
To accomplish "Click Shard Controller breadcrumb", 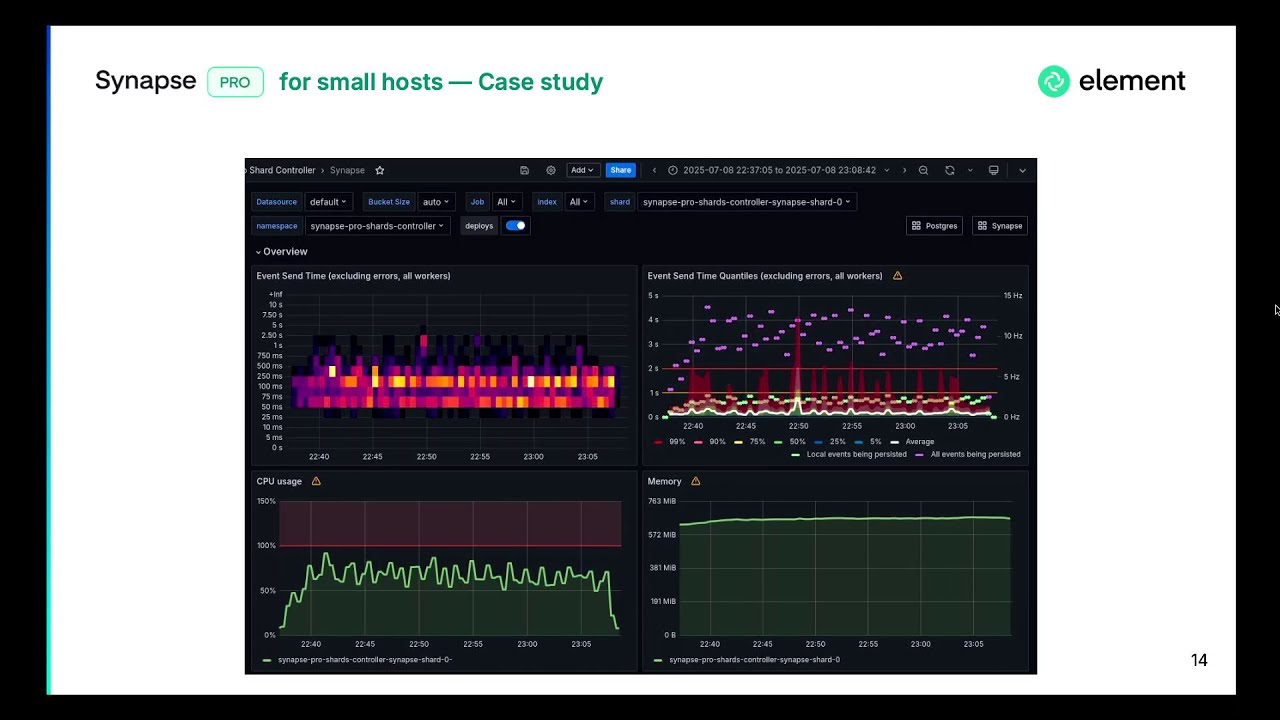I will click(x=282, y=170).
